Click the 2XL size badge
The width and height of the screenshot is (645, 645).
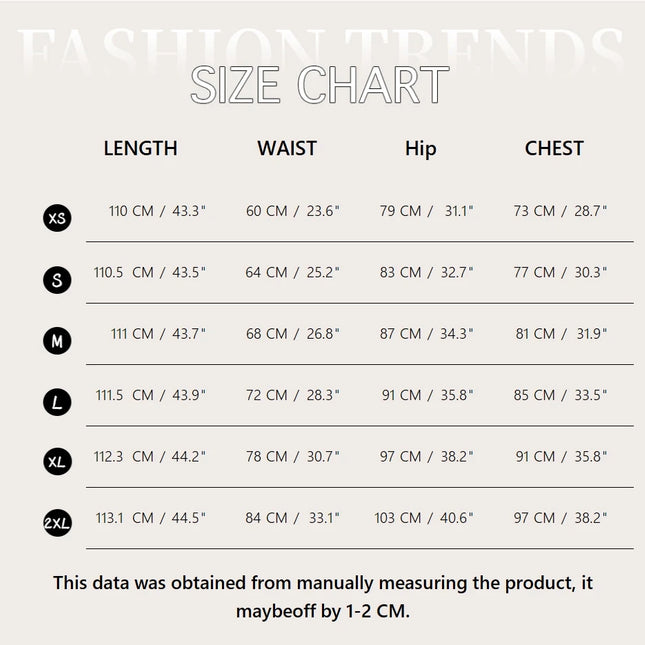[58, 524]
